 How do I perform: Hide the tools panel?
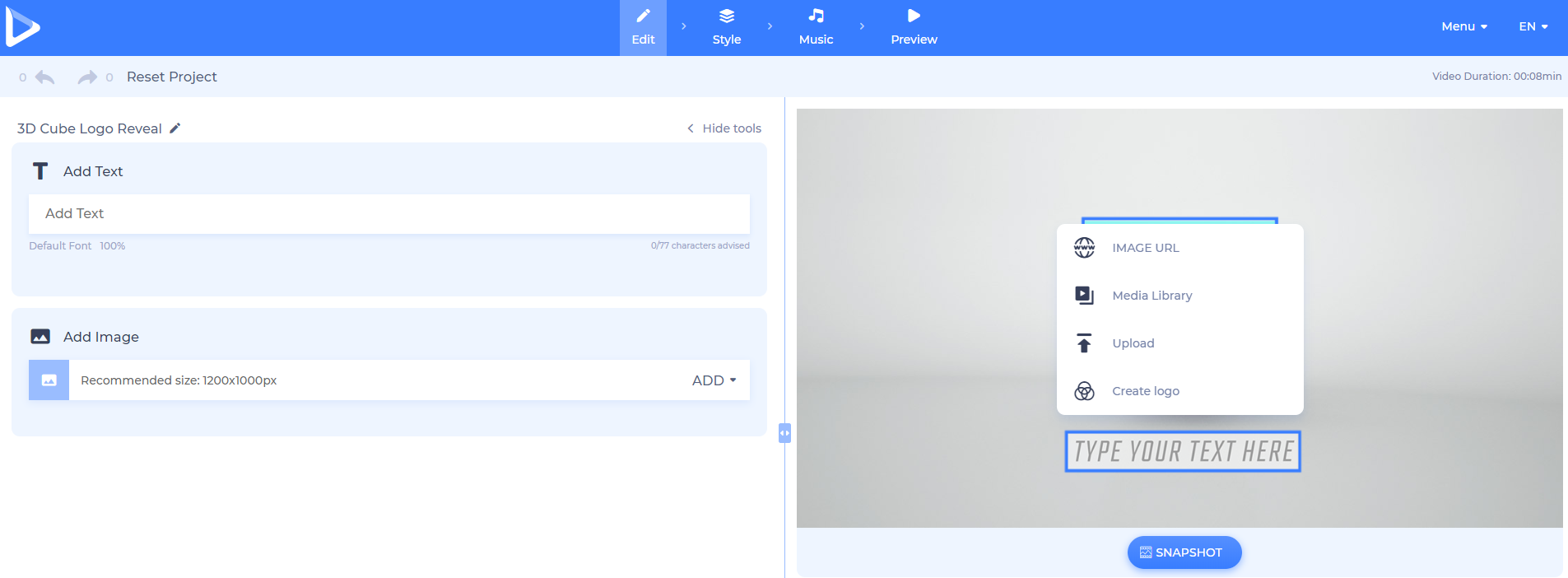[724, 128]
